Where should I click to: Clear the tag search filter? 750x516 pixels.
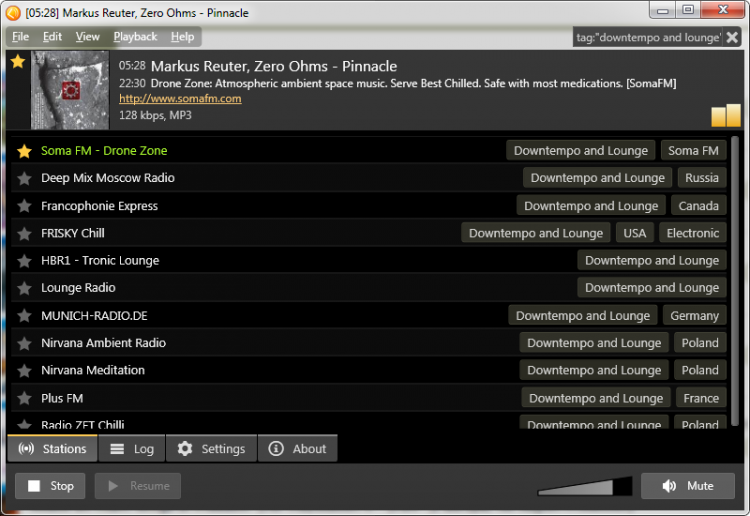732,37
